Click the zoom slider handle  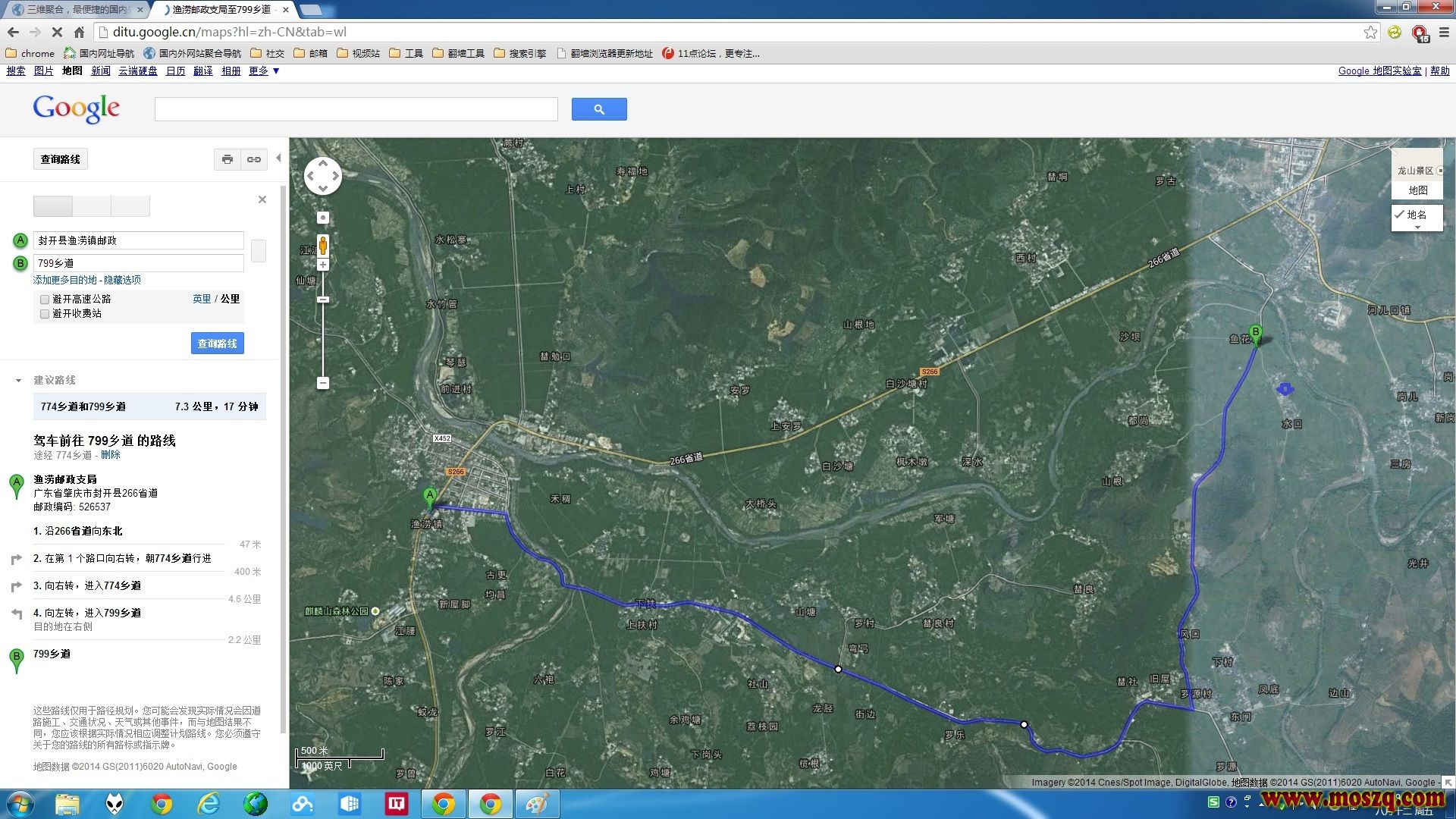pyautogui.click(x=323, y=300)
